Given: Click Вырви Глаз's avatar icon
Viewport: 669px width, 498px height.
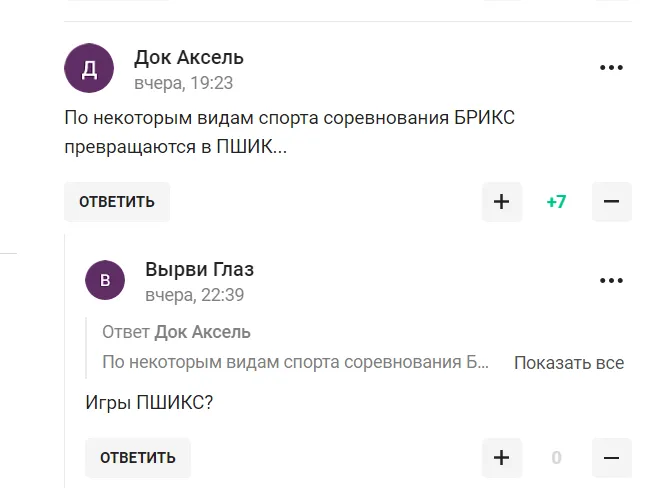Looking at the screenshot, I should [105, 280].
